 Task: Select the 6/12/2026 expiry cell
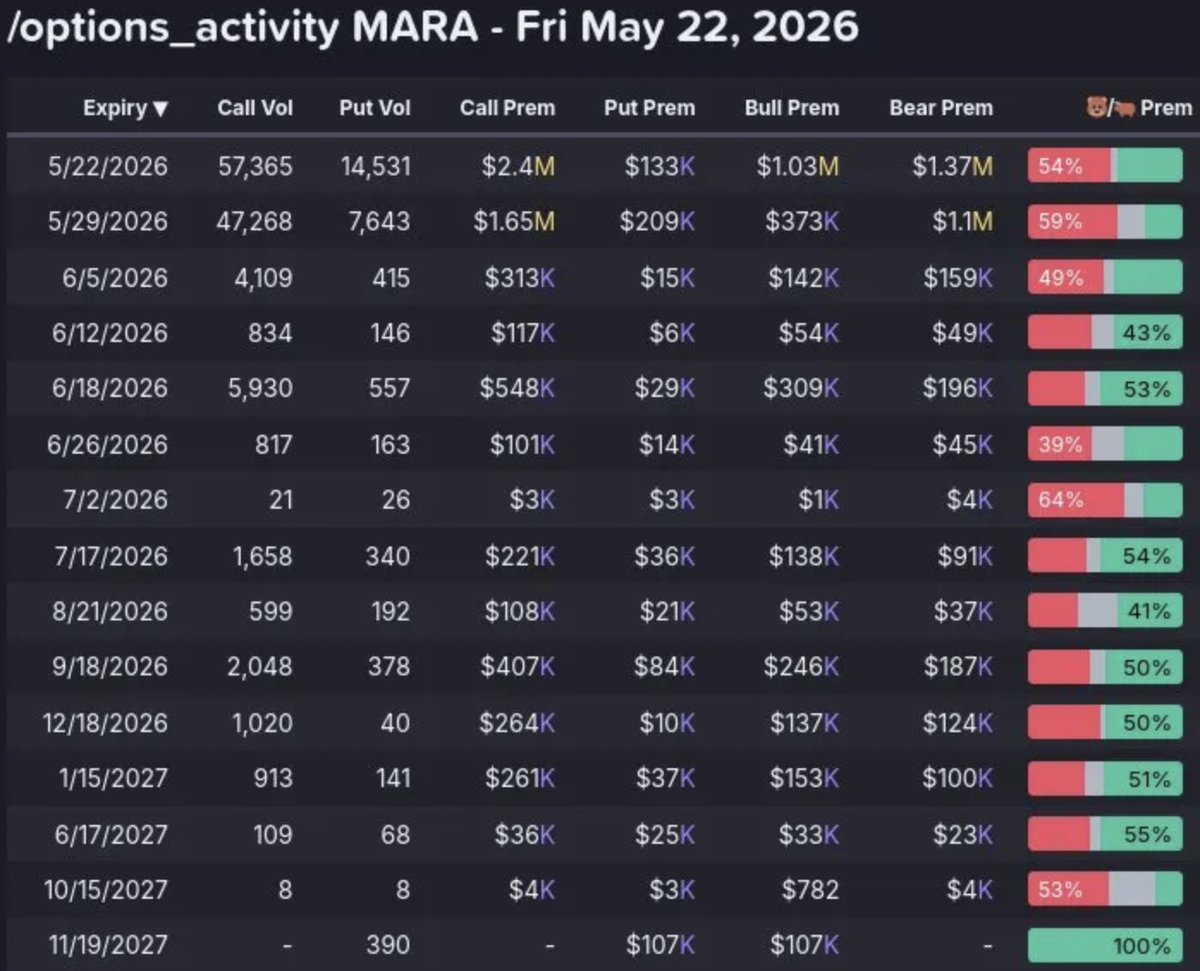110,333
